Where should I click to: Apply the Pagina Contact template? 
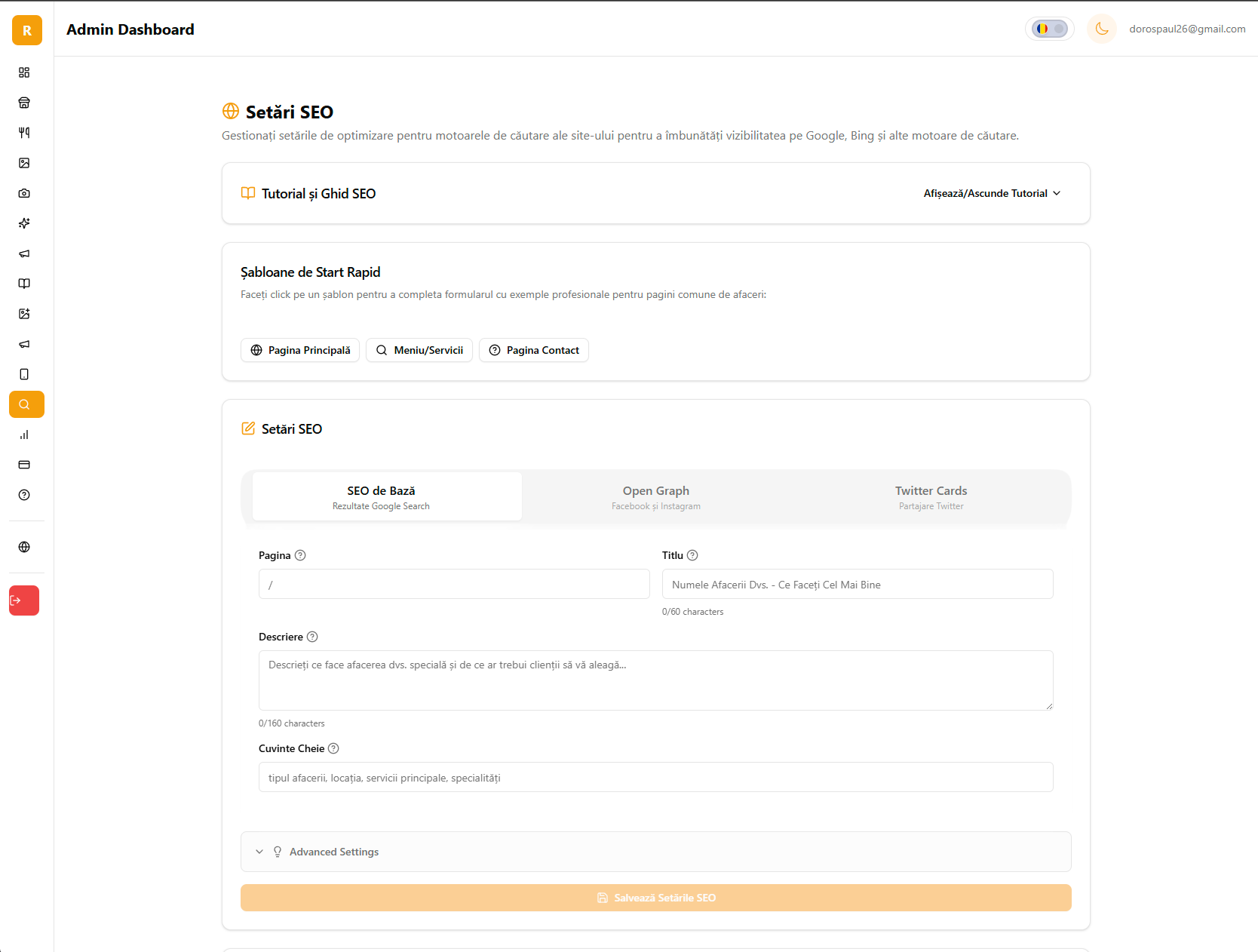(533, 350)
